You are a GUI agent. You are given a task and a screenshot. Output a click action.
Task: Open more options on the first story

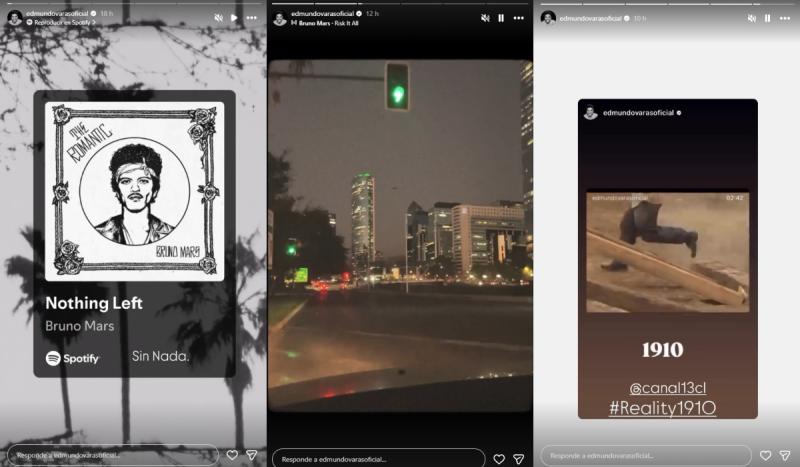(x=251, y=17)
